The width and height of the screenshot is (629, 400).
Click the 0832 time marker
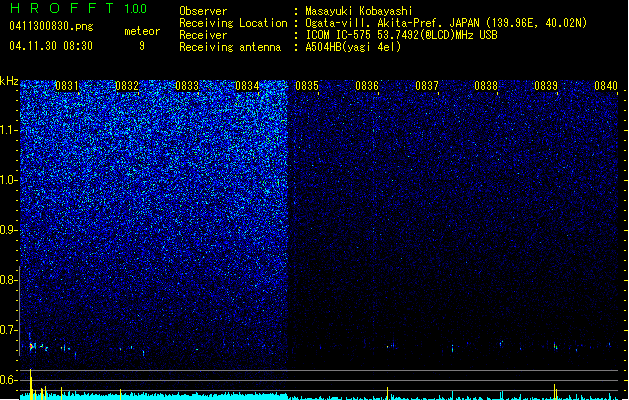tap(127, 86)
